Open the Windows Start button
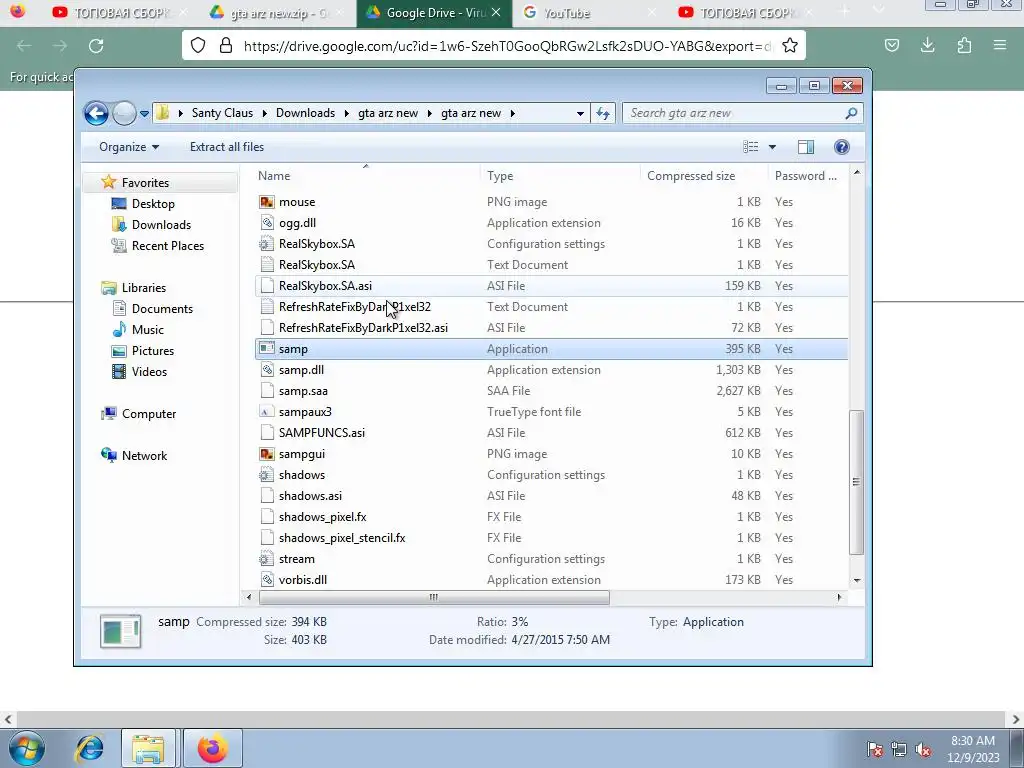The width and height of the screenshot is (1024, 768). [27, 748]
